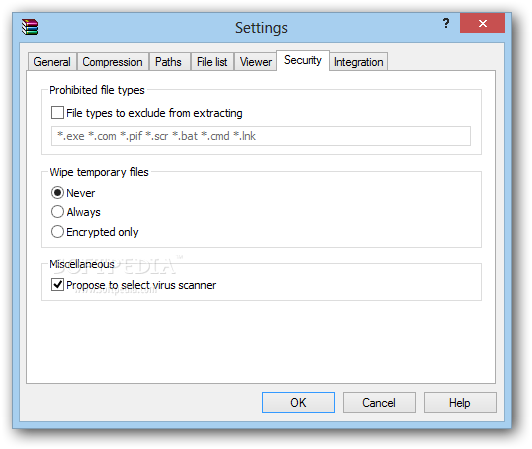
Task: Click the Settings title bar text
Action: pos(261,28)
